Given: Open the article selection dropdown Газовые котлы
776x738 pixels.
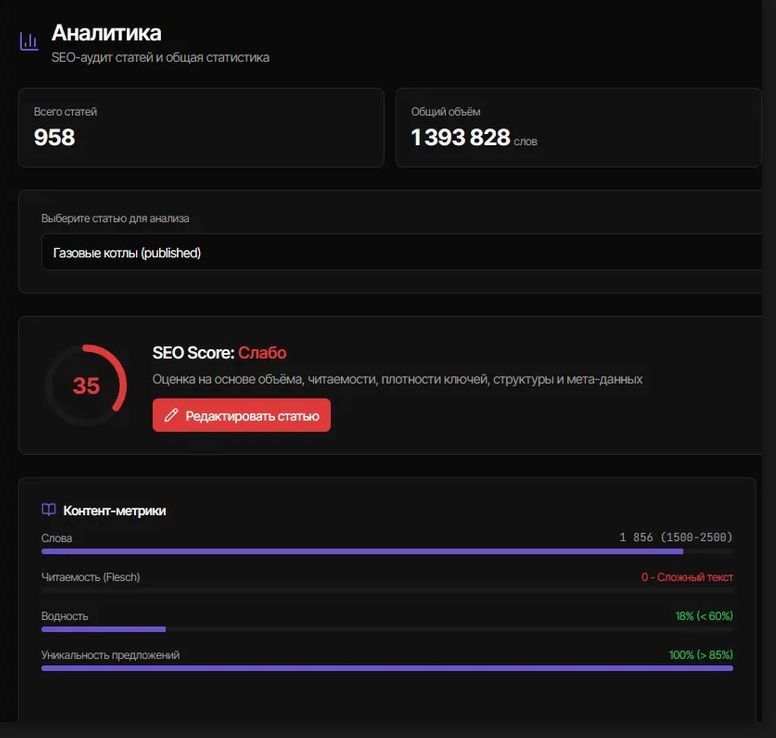Looking at the screenshot, I should pos(401,252).
